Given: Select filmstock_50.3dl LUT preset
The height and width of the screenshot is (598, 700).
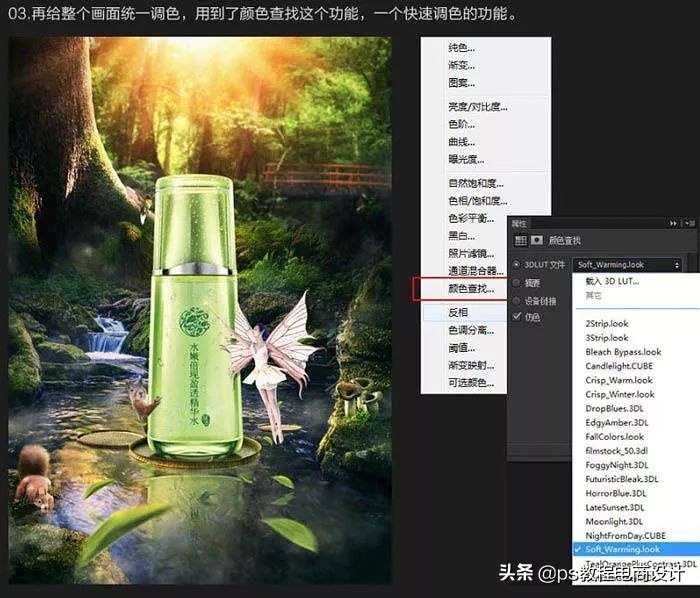Looking at the screenshot, I should tap(617, 451).
